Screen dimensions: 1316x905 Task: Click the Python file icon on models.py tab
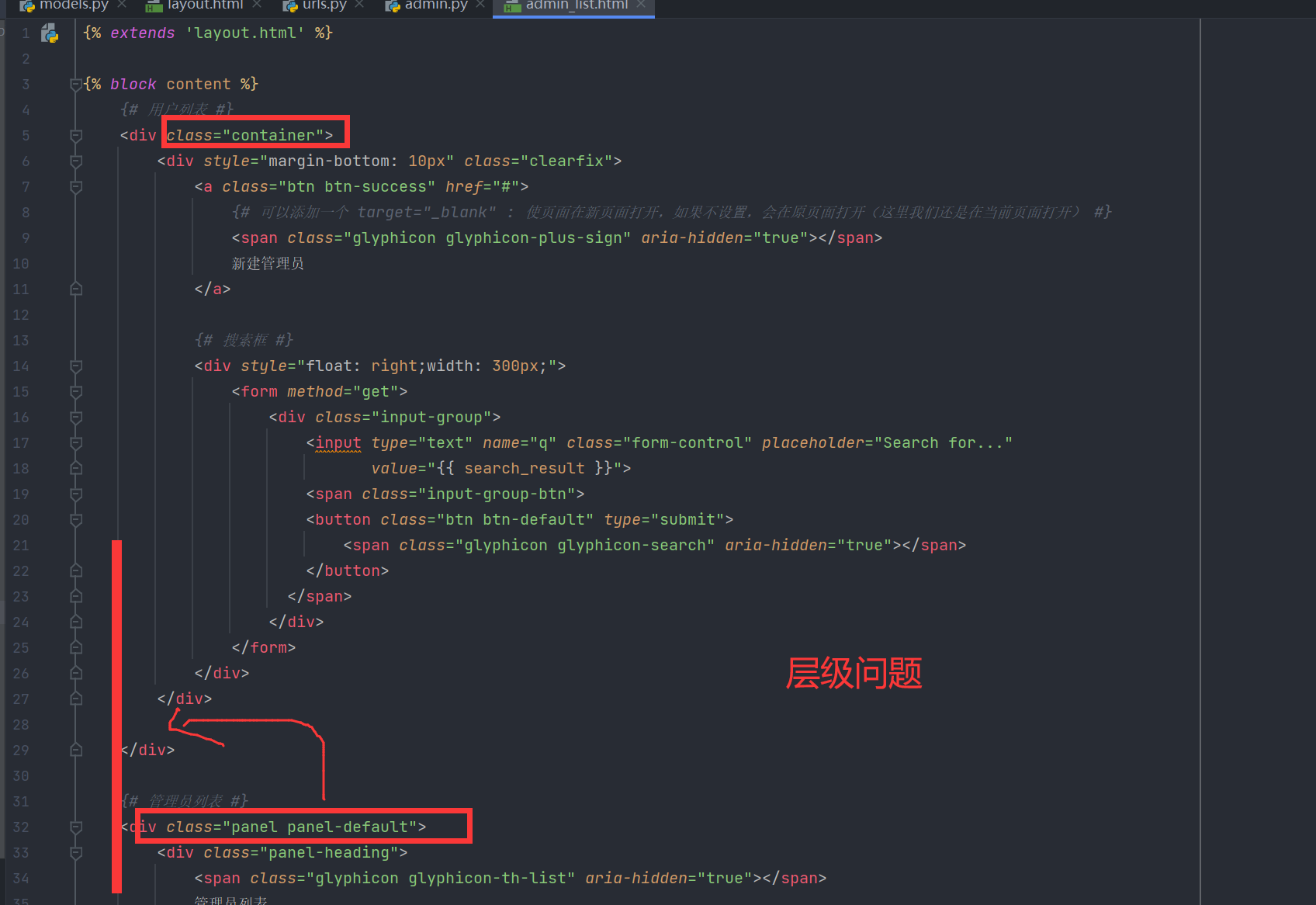(27, 6)
